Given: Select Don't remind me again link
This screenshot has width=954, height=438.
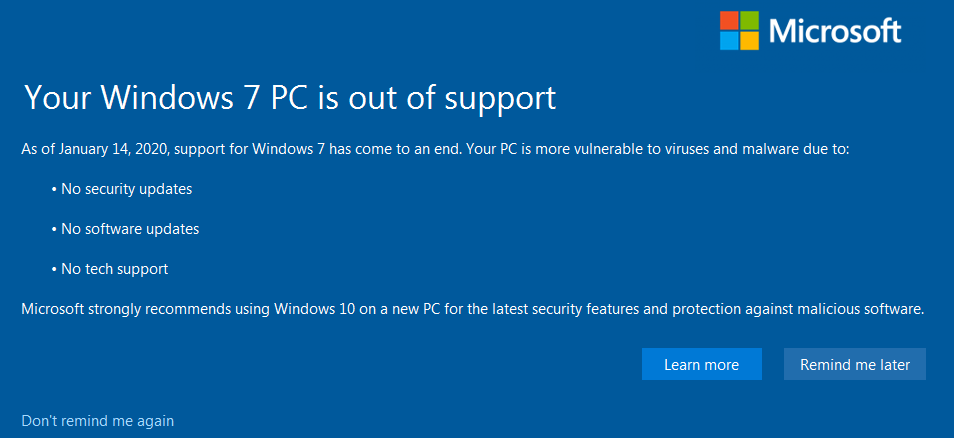Looking at the screenshot, I should point(97,421).
